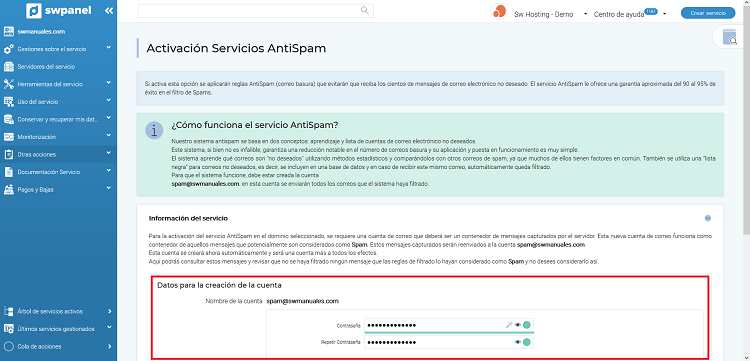
Task: Expand Uso del servicio chevron
Action: 109,100
